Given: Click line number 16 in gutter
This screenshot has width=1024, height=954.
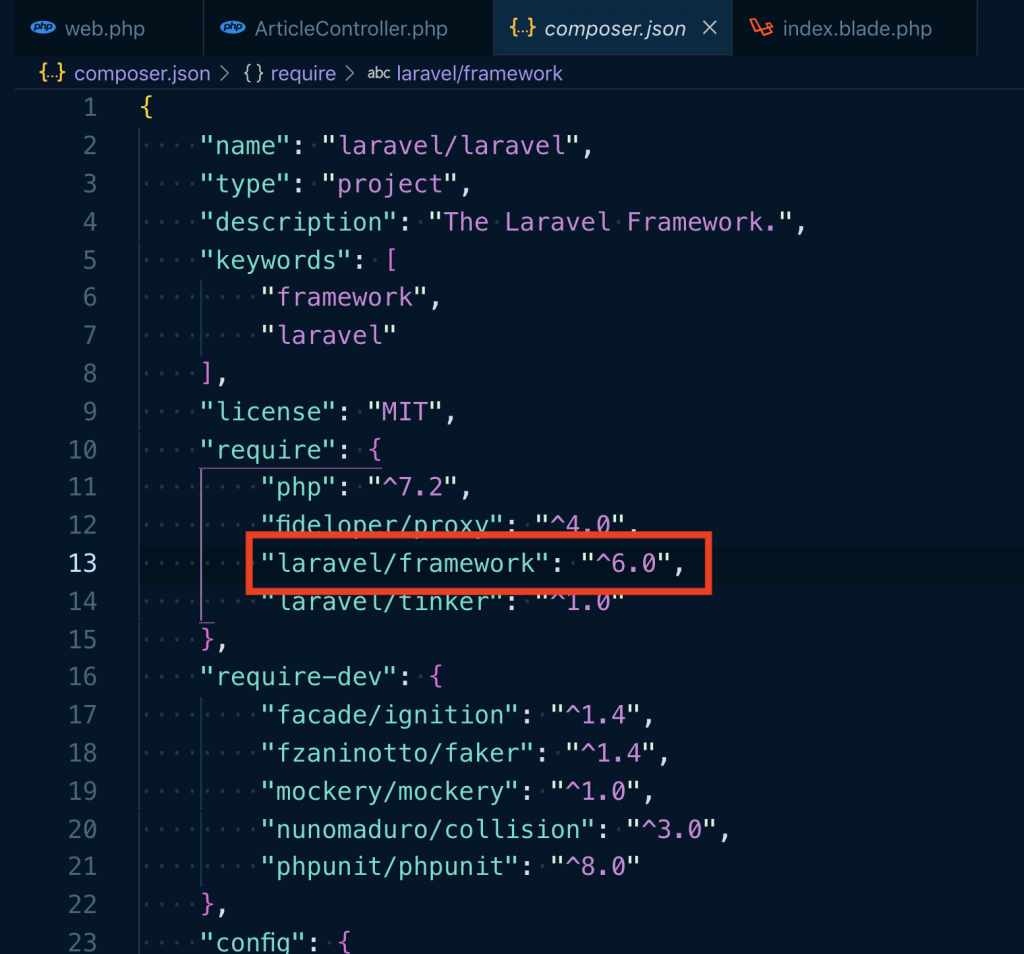Looking at the screenshot, I should click(x=83, y=676).
